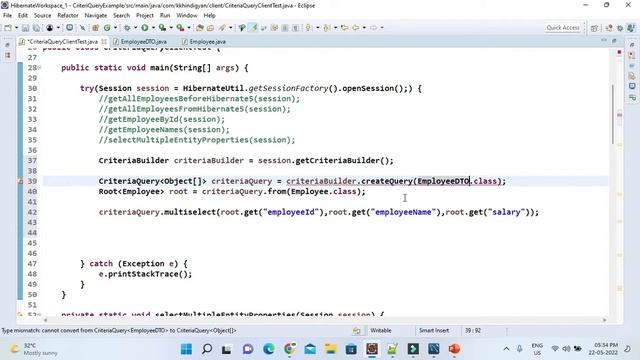
Task: Open Microsoft Edge from the taskbar
Action: tap(269, 349)
